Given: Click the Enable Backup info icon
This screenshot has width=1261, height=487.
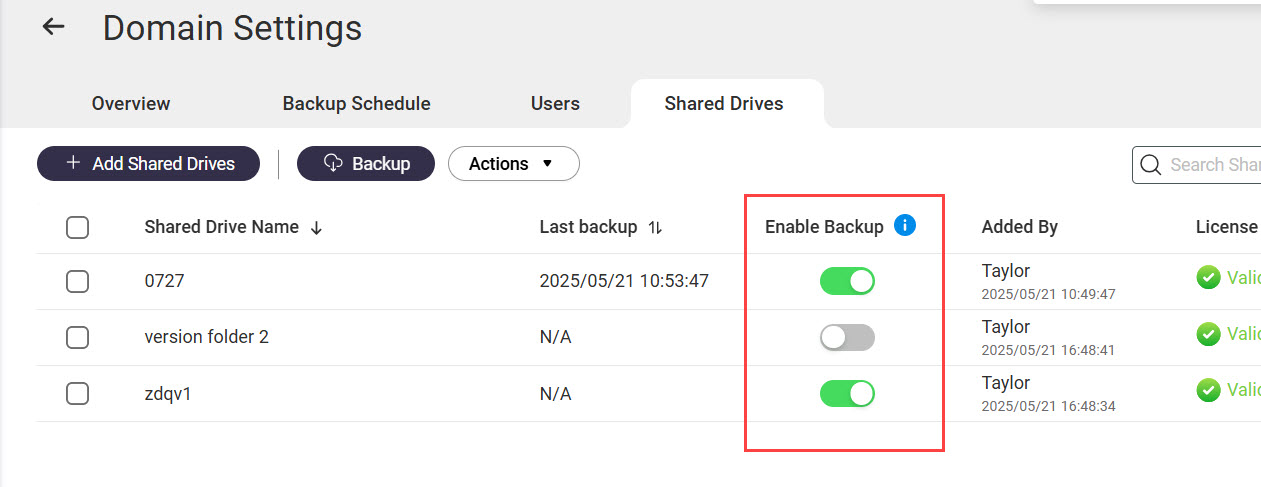Looking at the screenshot, I should 905,226.
